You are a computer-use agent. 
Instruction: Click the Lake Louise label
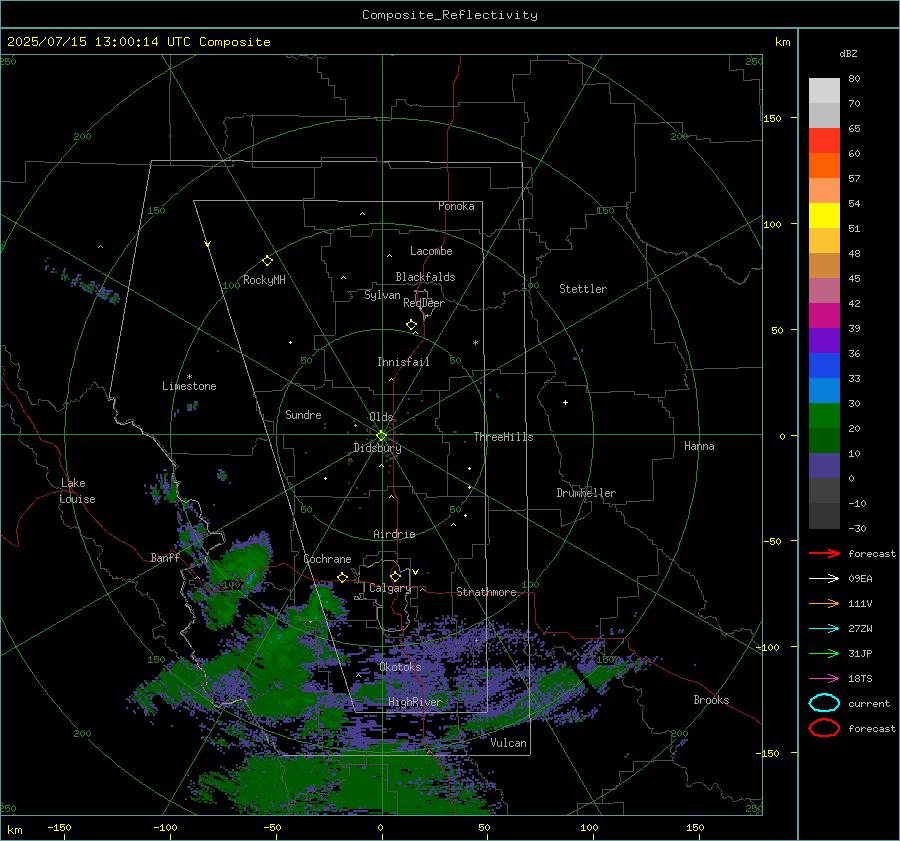pyautogui.click(x=78, y=491)
